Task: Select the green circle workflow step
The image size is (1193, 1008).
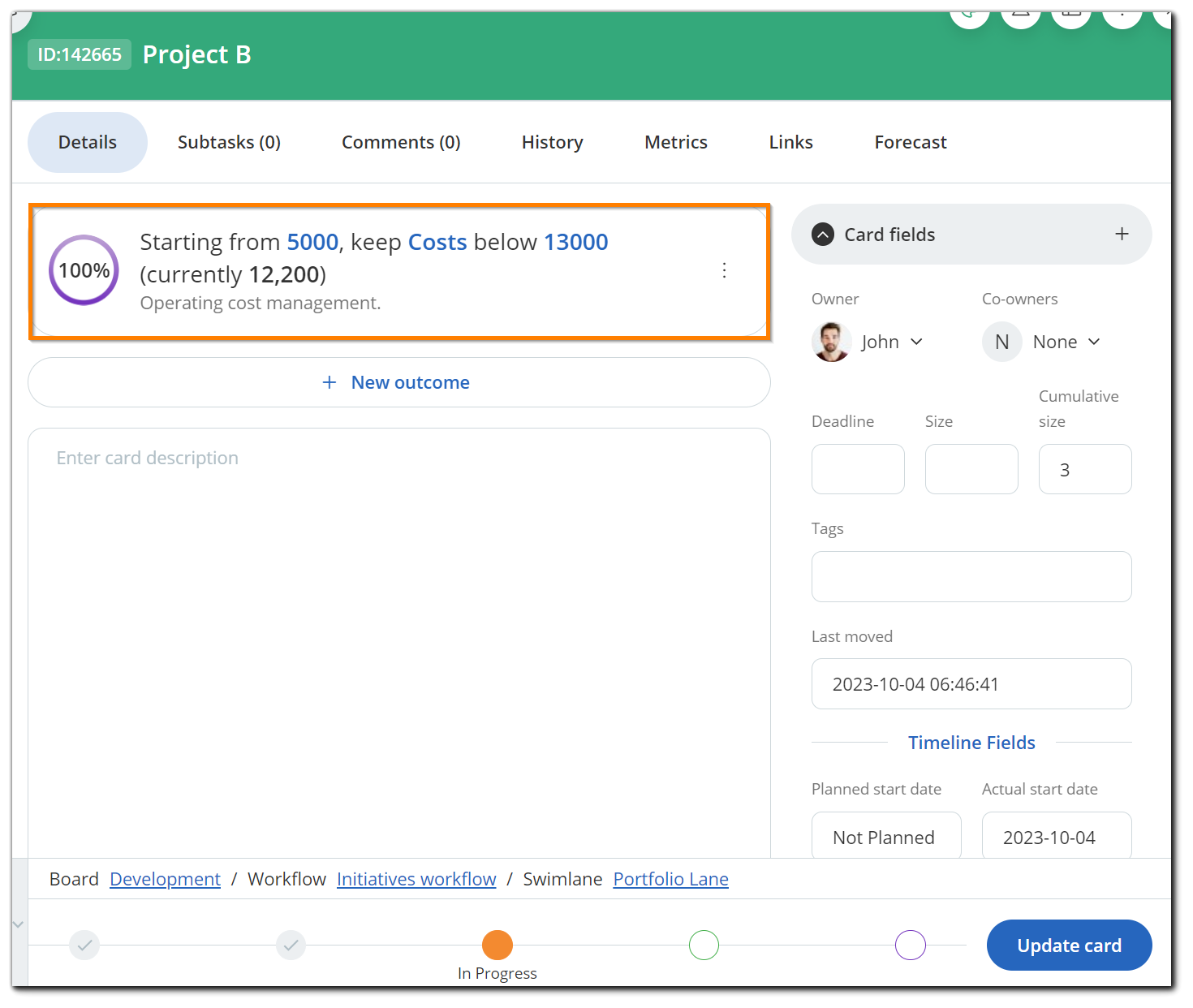Action: pos(704,945)
